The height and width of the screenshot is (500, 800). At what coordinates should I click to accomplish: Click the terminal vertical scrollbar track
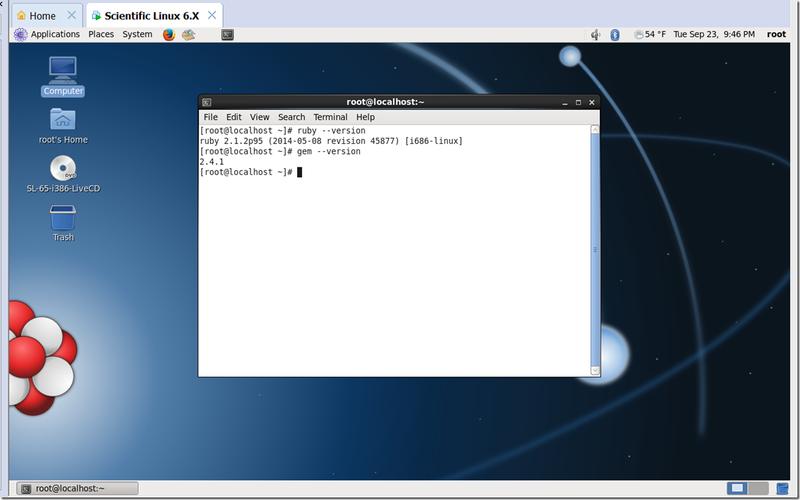(595, 250)
